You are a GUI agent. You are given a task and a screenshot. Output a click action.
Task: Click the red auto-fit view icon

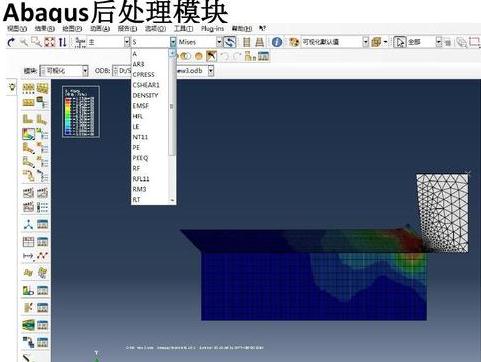pyautogui.click(x=50, y=42)
